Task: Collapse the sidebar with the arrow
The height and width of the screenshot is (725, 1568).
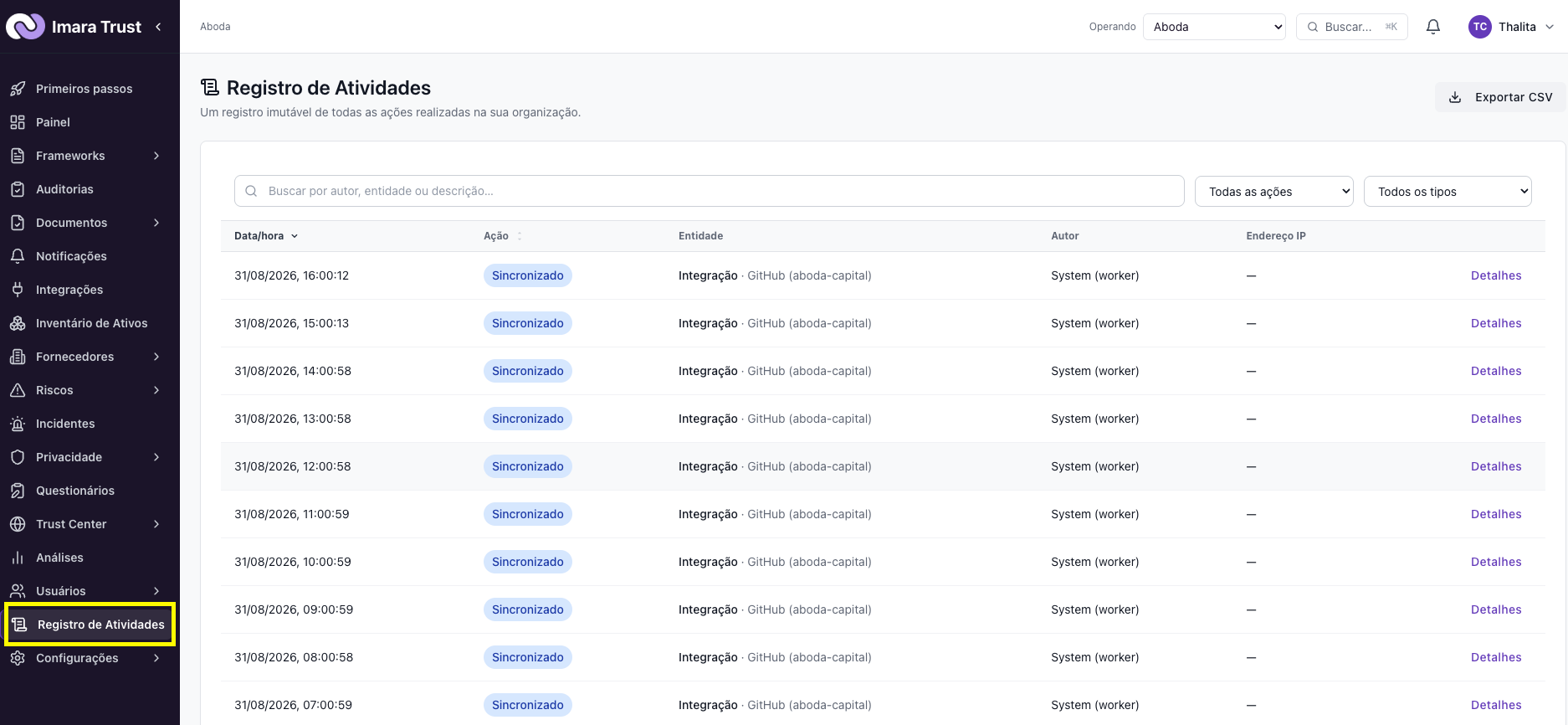Action: click(x=158, y=27)
